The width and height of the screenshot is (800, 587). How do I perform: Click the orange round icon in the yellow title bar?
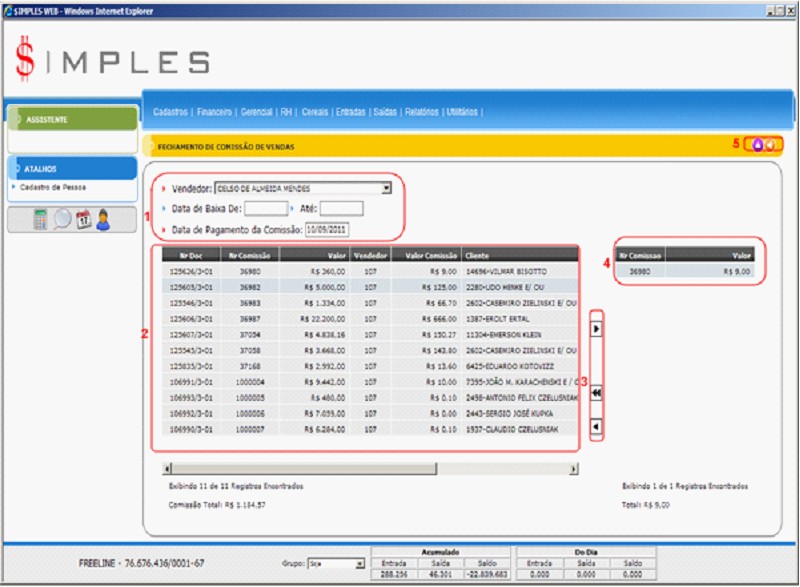coord(770,145)
